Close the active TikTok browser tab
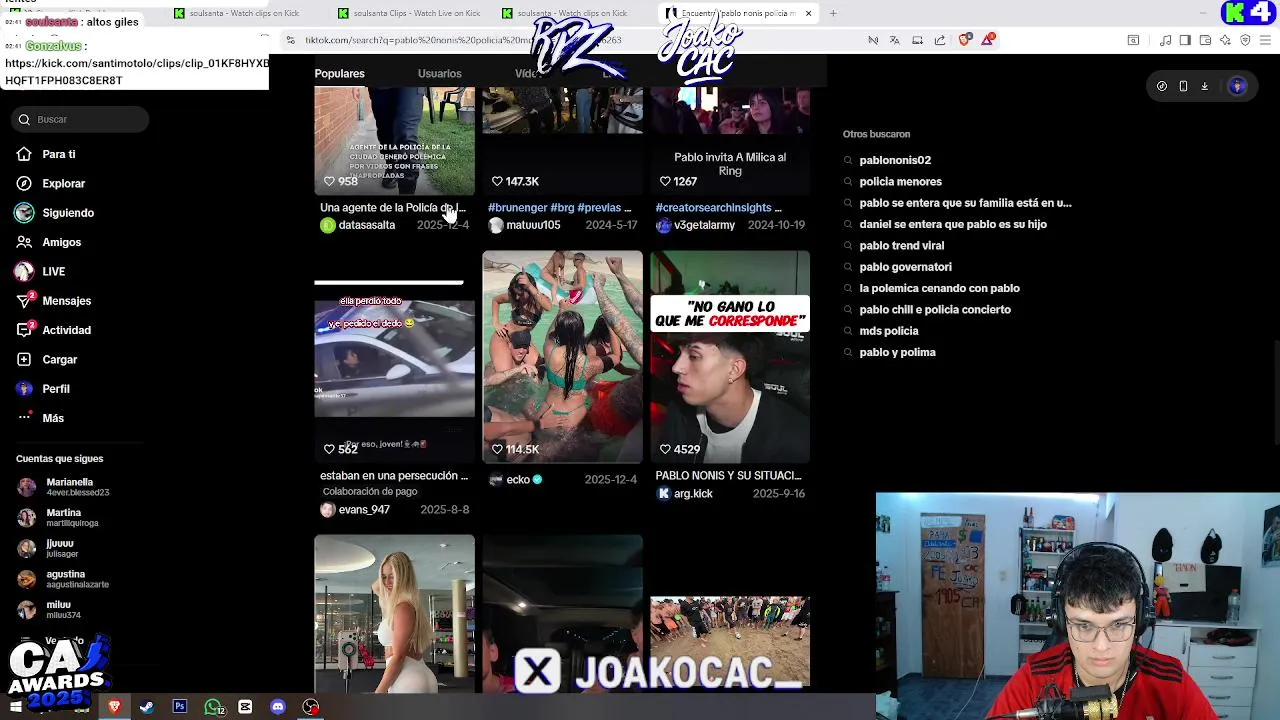This screenshot has width=1280, height=720. (x=808, y=13)
